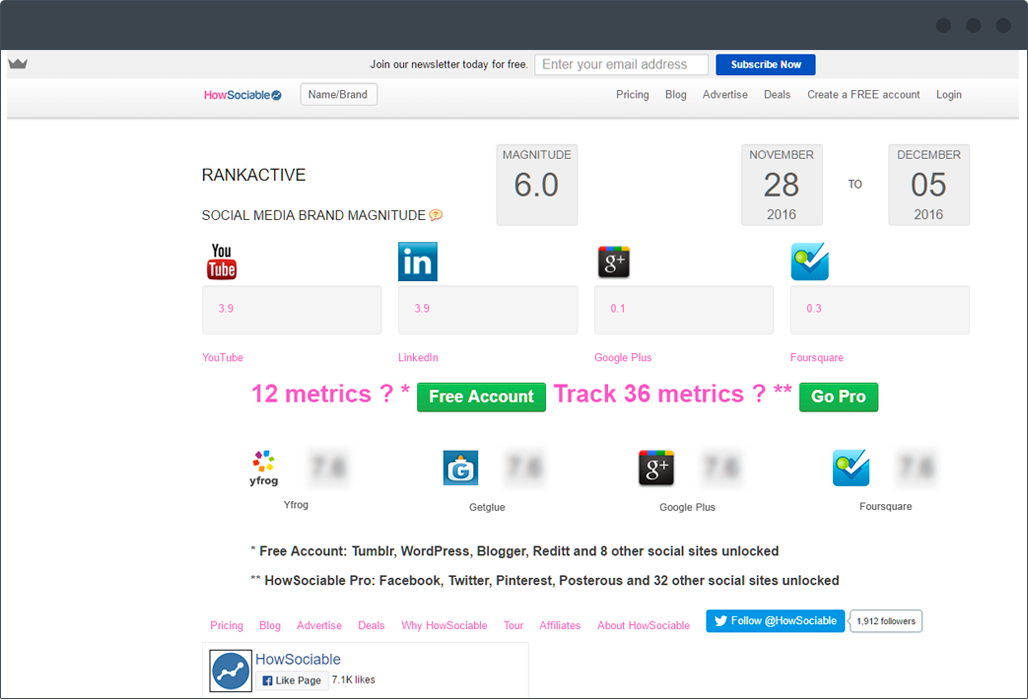The height and width of the screenshot is (700, 1028).
Task: Click the Foursquare icon in the locked metrics row
Action: (x=851, y=468)
